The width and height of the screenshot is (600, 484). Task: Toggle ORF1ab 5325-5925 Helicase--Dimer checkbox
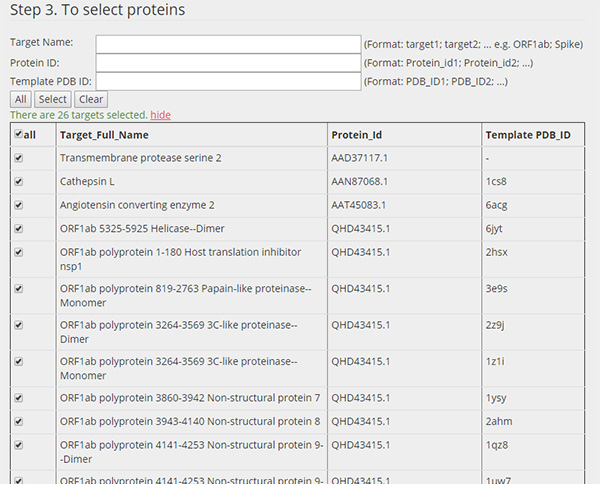18,229
